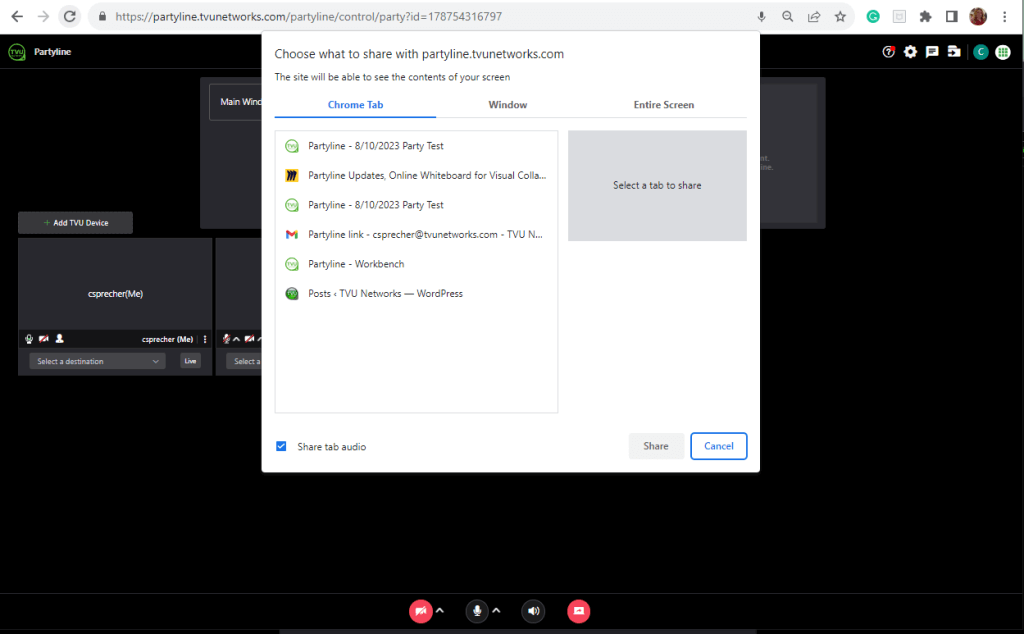Click the site lock icon in address bar
Viewport: 1024px width, 634px height.
pyautogui.click(x=102, y=16)
